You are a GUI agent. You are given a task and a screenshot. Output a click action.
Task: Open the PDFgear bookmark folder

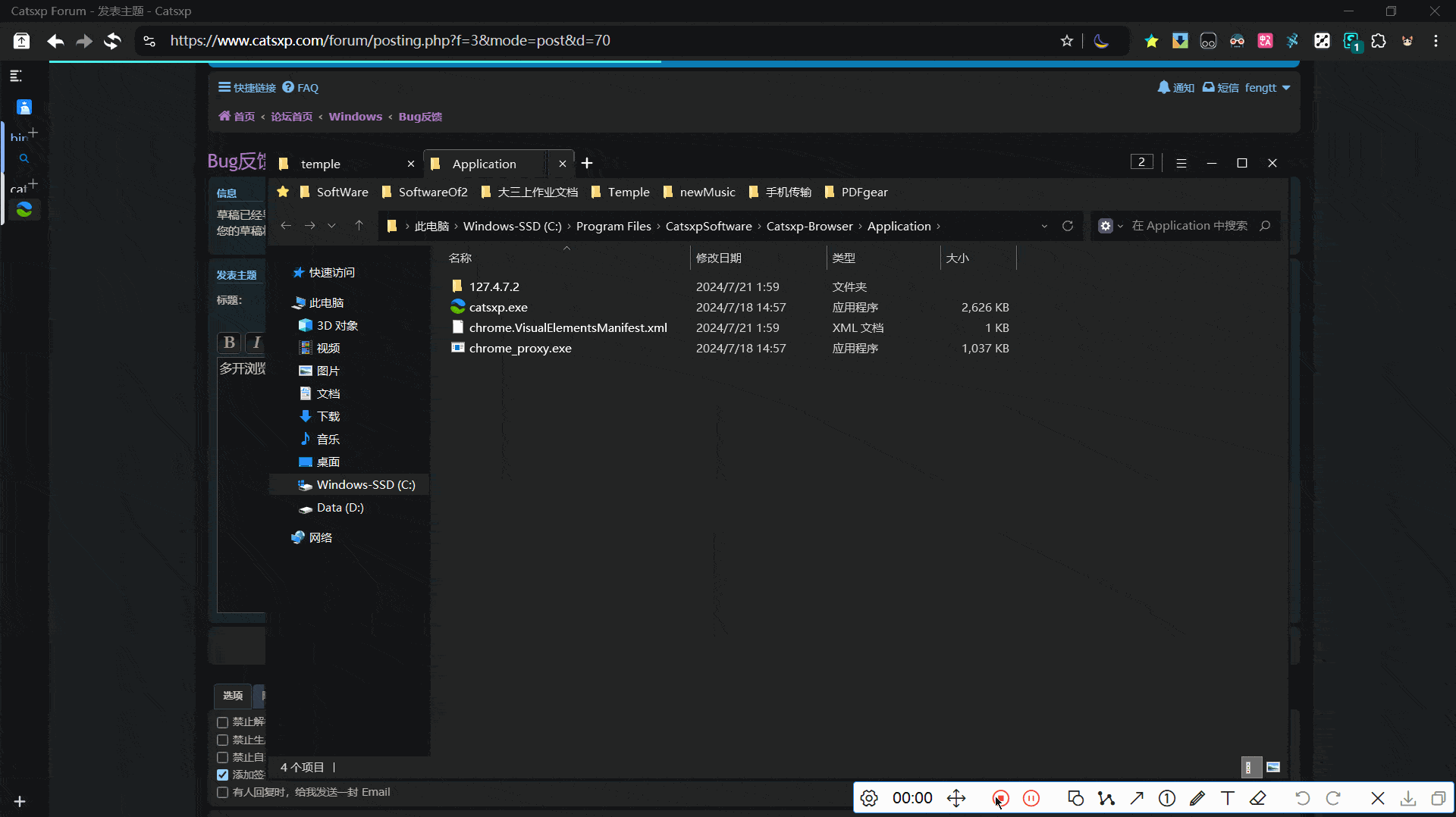pyautogui.click(x=856, y=193)
